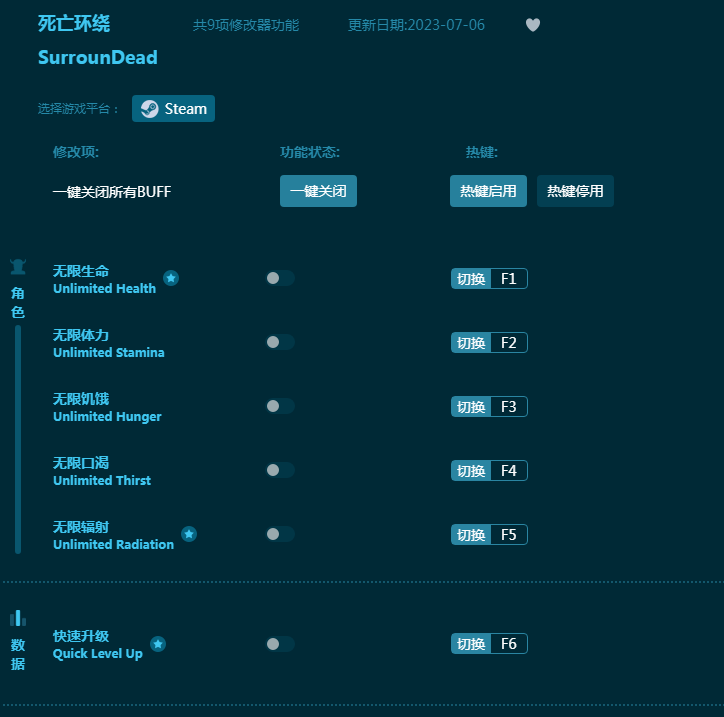Toggle Unlimited Health switch on
The image size is (724, 717).
click(280, 278)
